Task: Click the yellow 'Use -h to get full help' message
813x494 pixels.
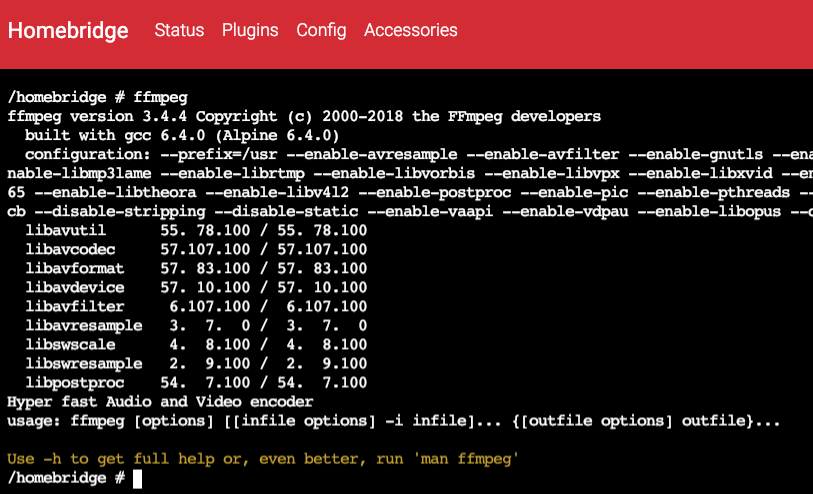Action: click(263, 459)
